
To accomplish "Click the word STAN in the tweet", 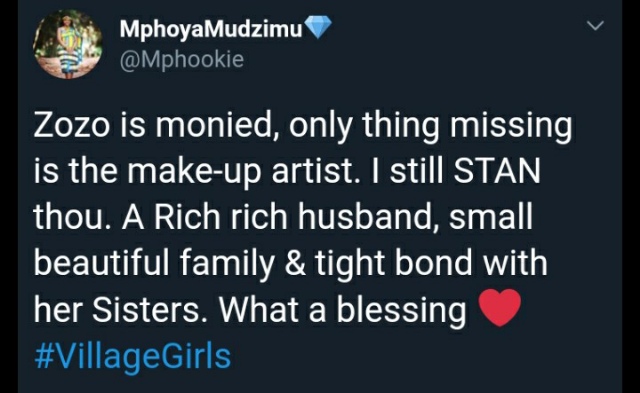I will (497, 170).
